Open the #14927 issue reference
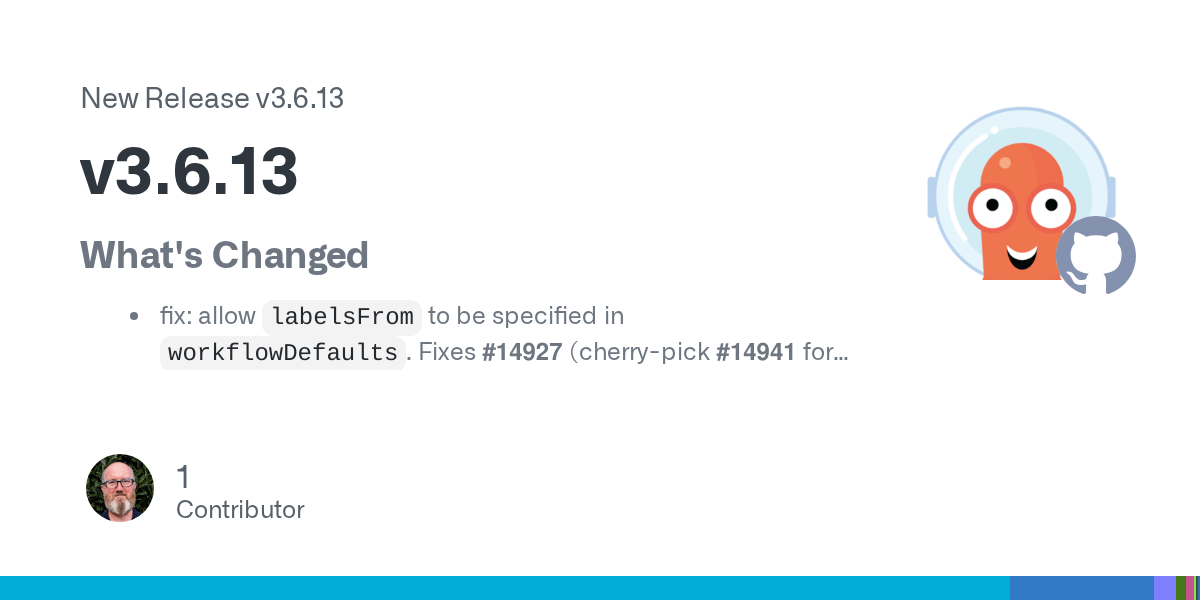1200x600 pixels. pos(521,352)
